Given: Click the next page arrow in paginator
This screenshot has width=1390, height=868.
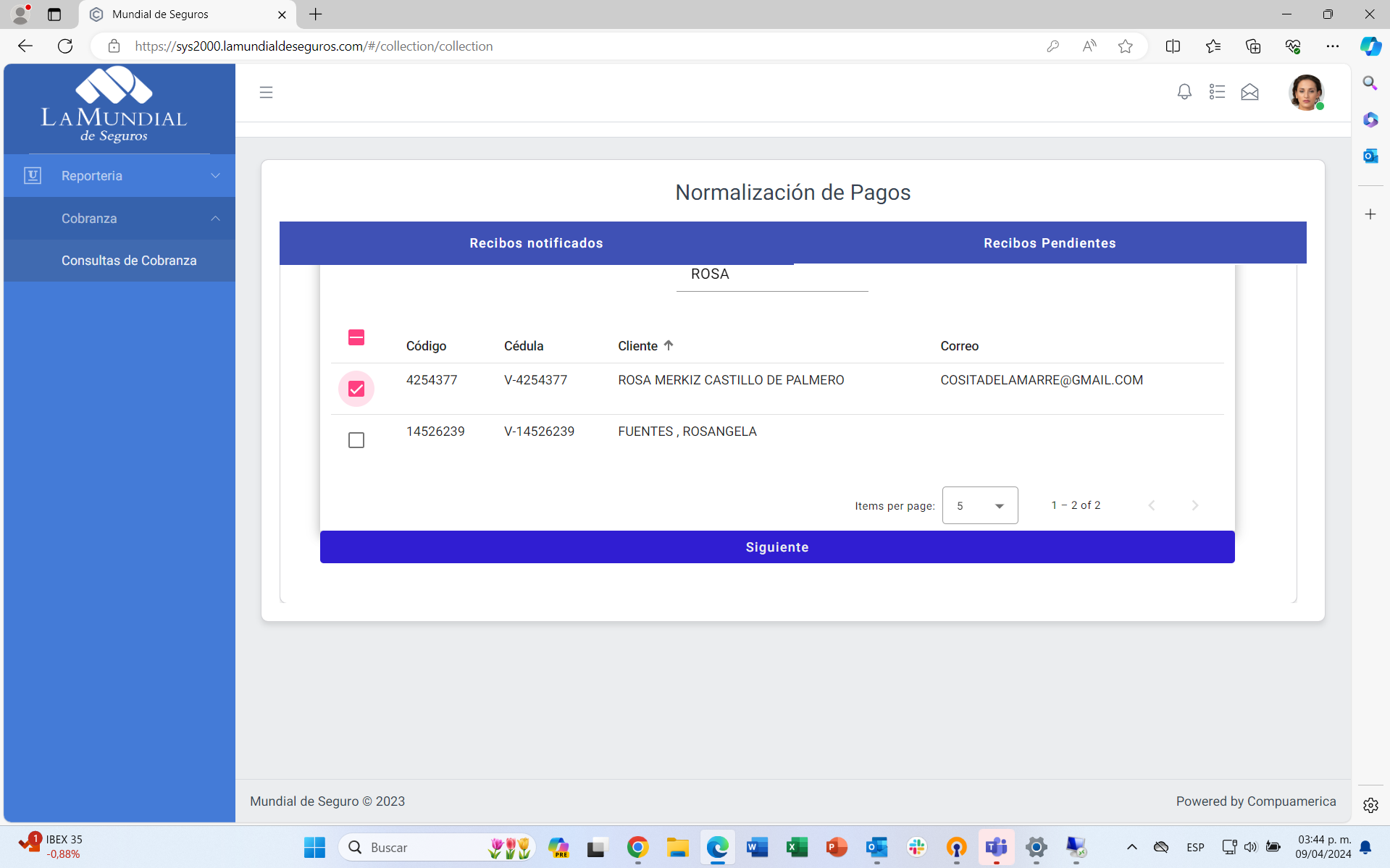Looking at the screenshot, I should tap(1195, 505).
